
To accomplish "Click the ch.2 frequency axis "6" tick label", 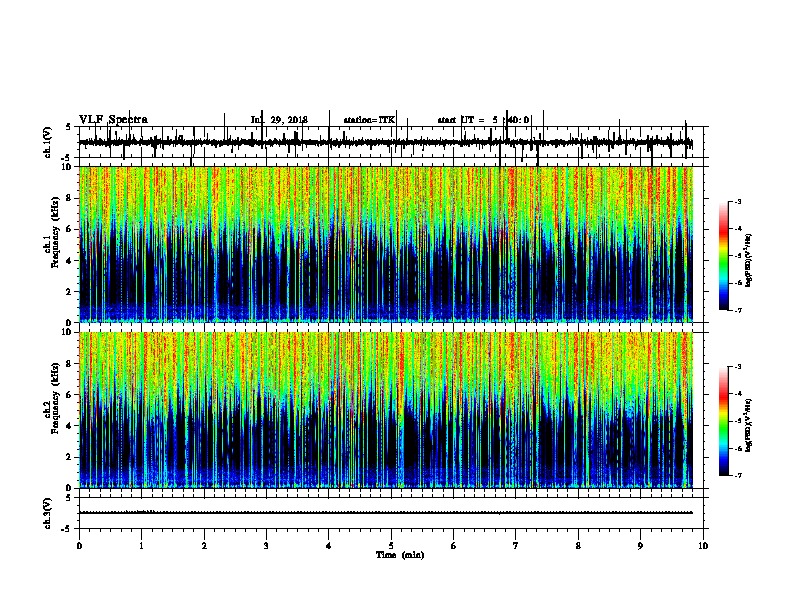I will tap(69, 395).
